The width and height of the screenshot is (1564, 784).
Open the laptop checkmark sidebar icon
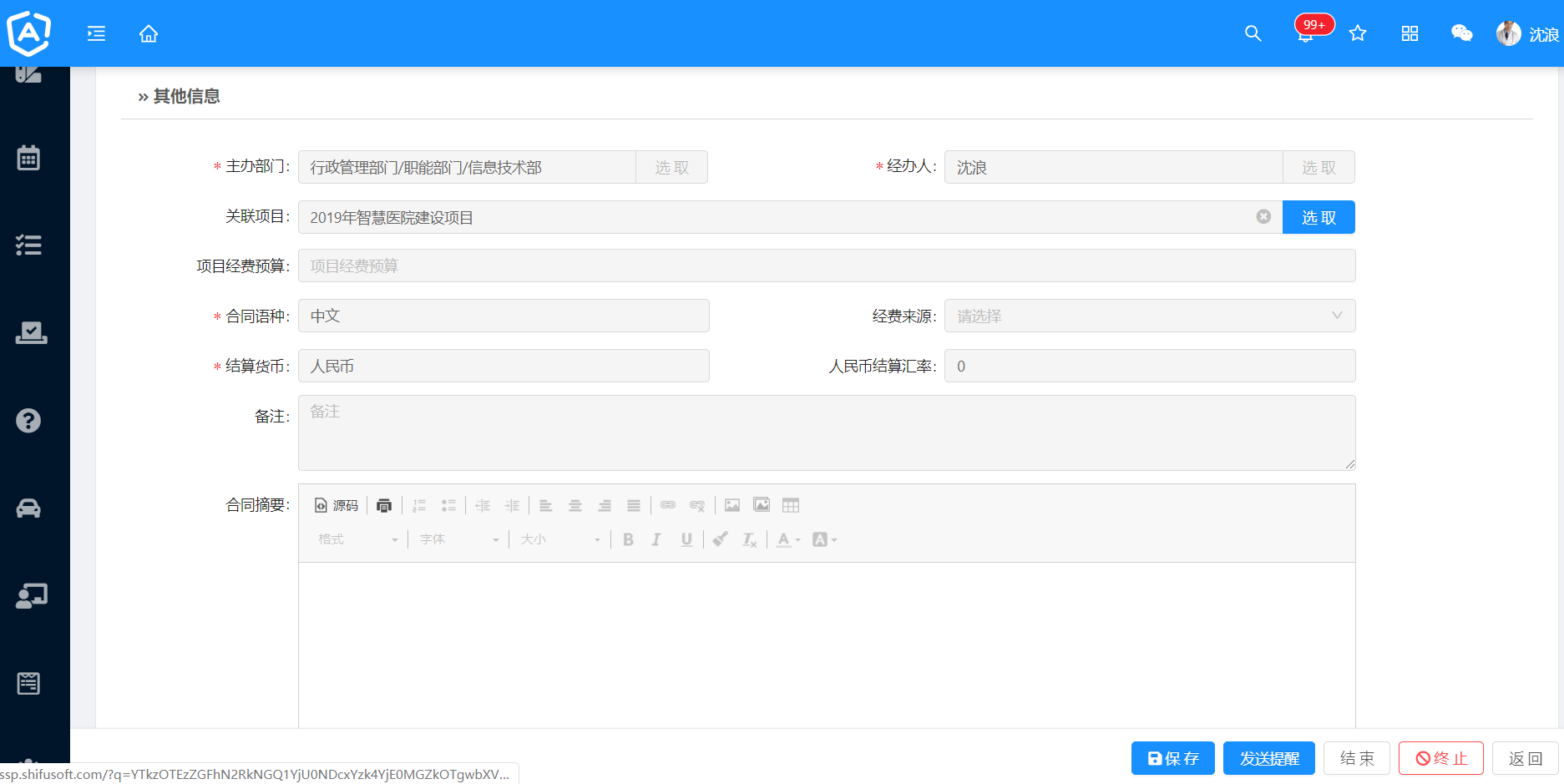point(31,332)
